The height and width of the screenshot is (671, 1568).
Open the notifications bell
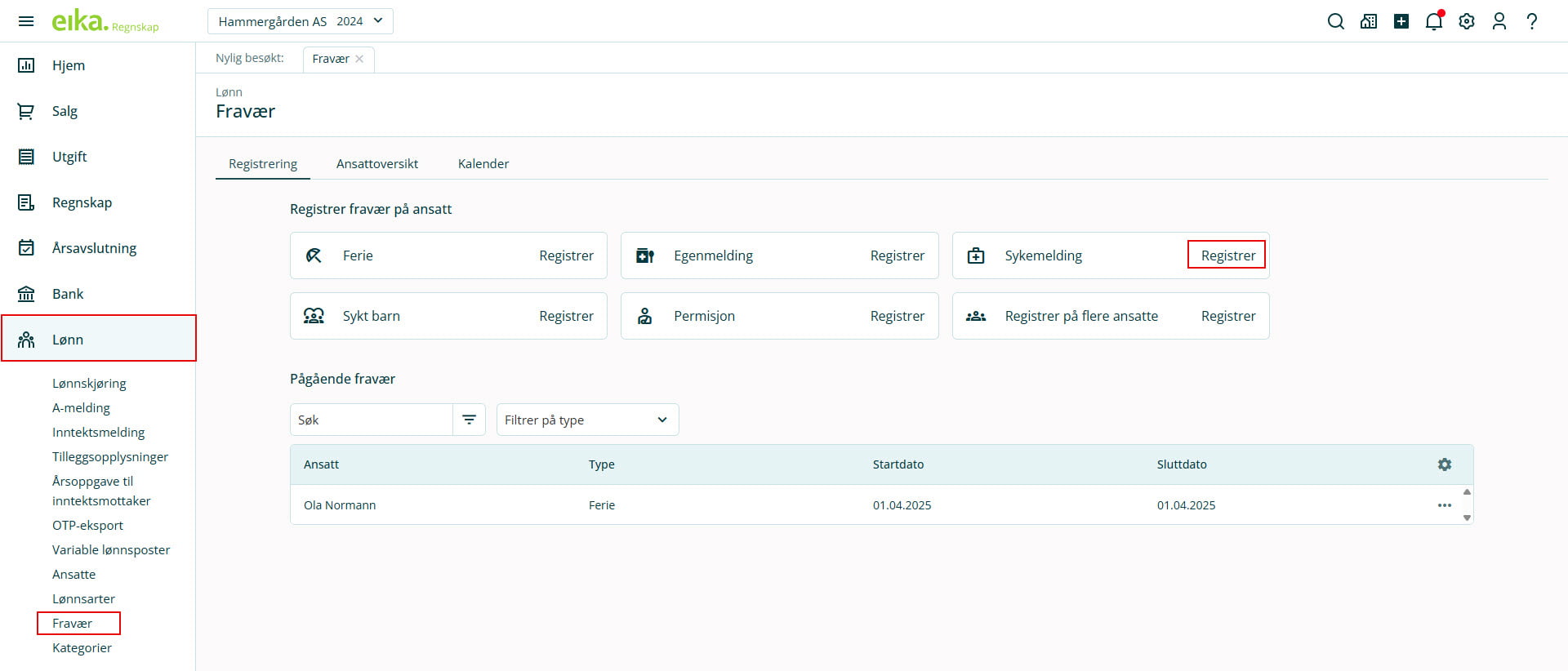(1433, 21)
